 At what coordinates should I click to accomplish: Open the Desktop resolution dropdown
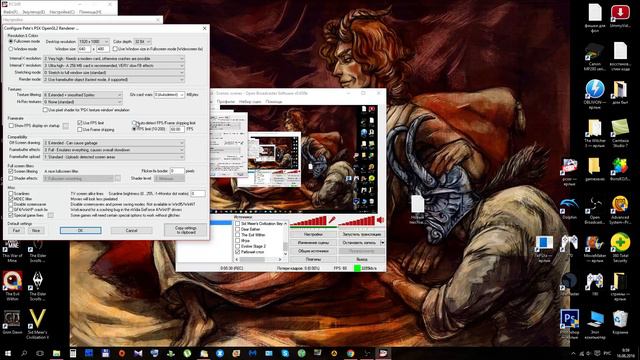(93, 42)
